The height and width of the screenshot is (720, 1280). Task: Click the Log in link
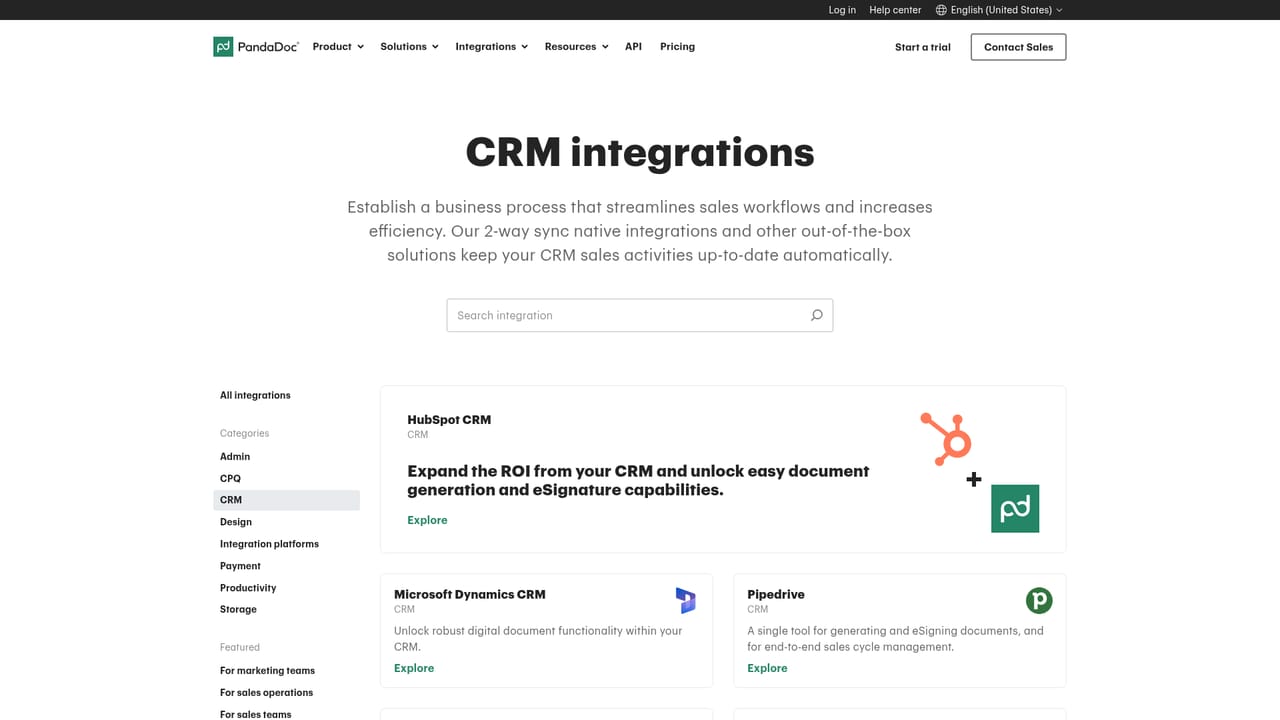click(842, 10)
